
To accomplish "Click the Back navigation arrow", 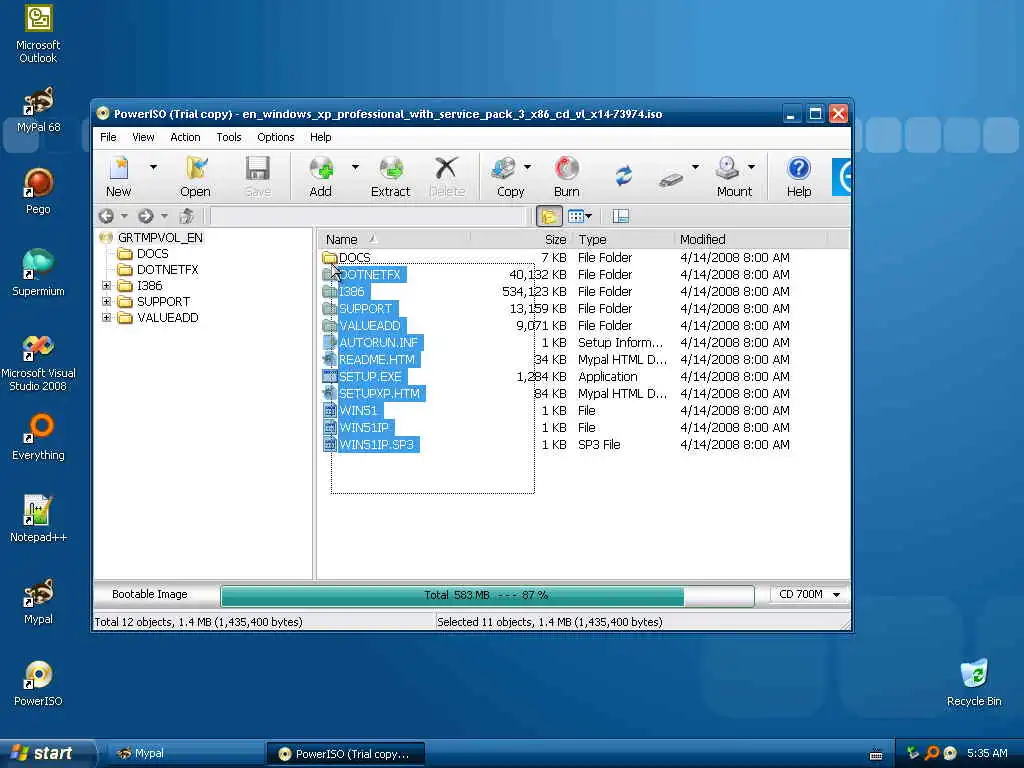I will tap(106, 216).
